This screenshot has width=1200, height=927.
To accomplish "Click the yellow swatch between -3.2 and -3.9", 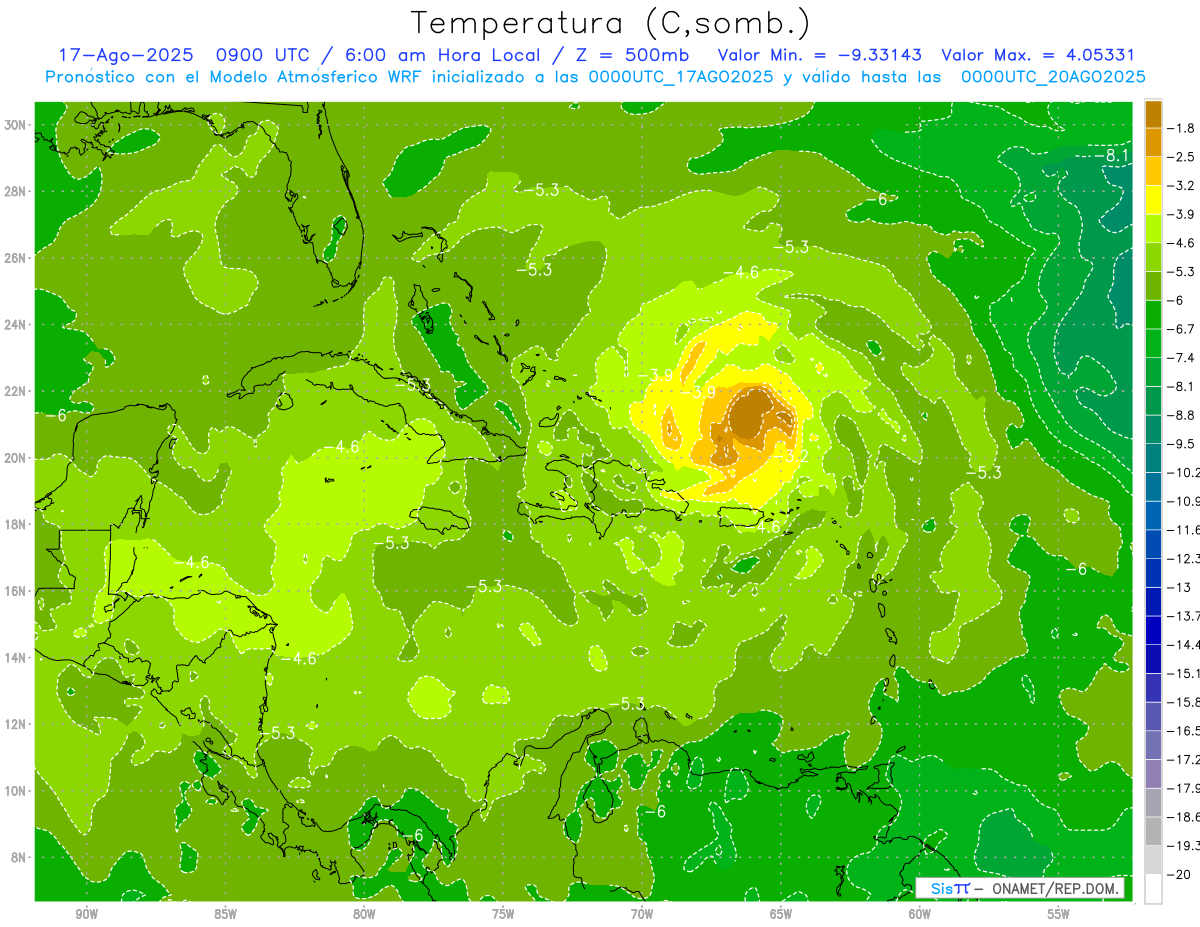I will click(1153, 200).
